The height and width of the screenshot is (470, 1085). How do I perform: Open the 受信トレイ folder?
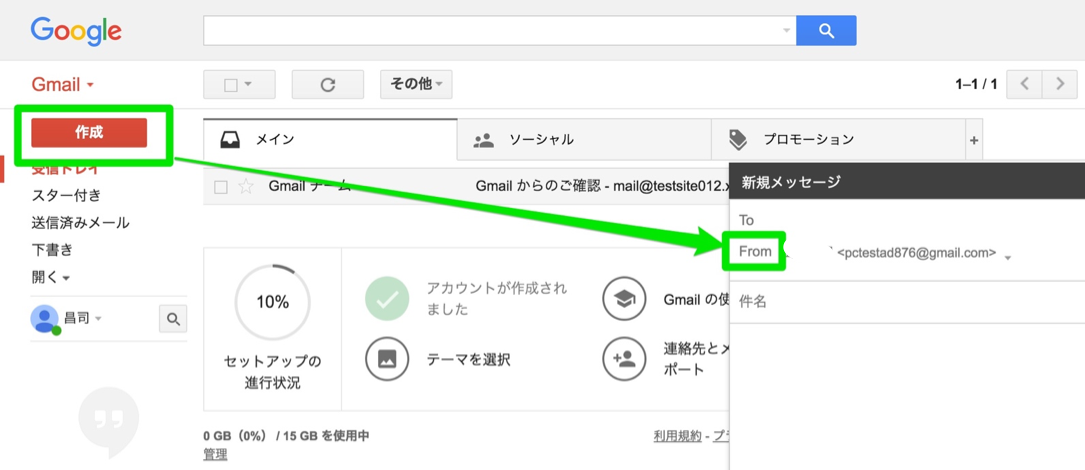click(65, 170)
